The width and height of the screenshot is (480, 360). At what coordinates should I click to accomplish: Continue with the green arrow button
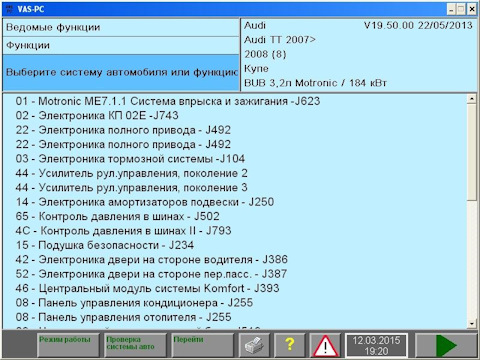(446, 346)
